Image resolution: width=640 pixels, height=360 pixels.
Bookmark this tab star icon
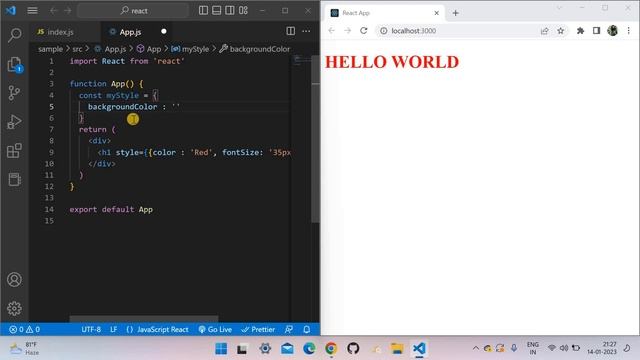[561, 31]
